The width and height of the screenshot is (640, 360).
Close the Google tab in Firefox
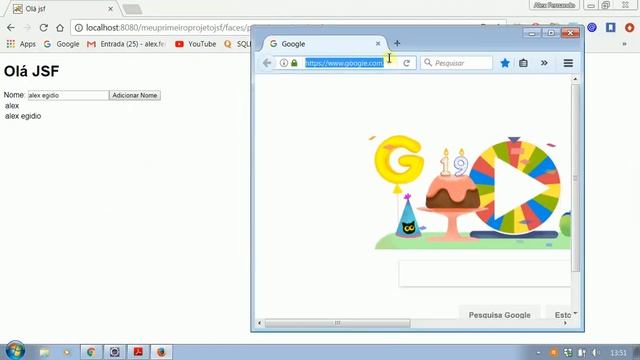tap(378, 43)
